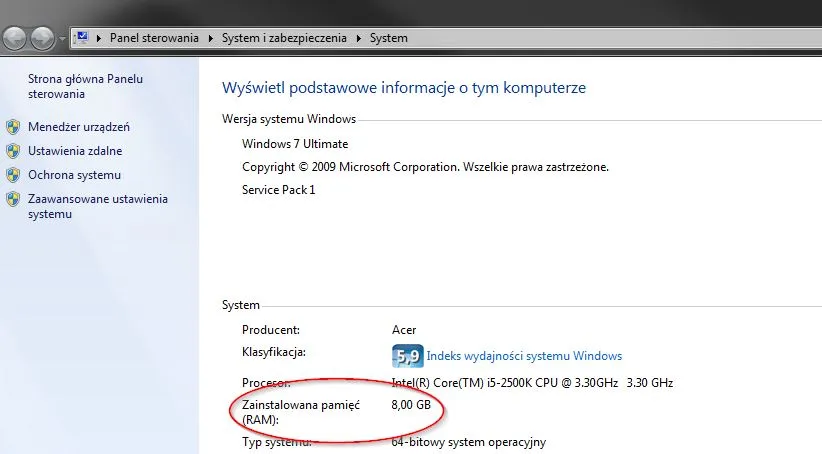This screenshot has width=822, height=454.
Task: Expand arrow before Panel sterowania breadcrumb
Action: pyautogui.click(x=99, y=38)
